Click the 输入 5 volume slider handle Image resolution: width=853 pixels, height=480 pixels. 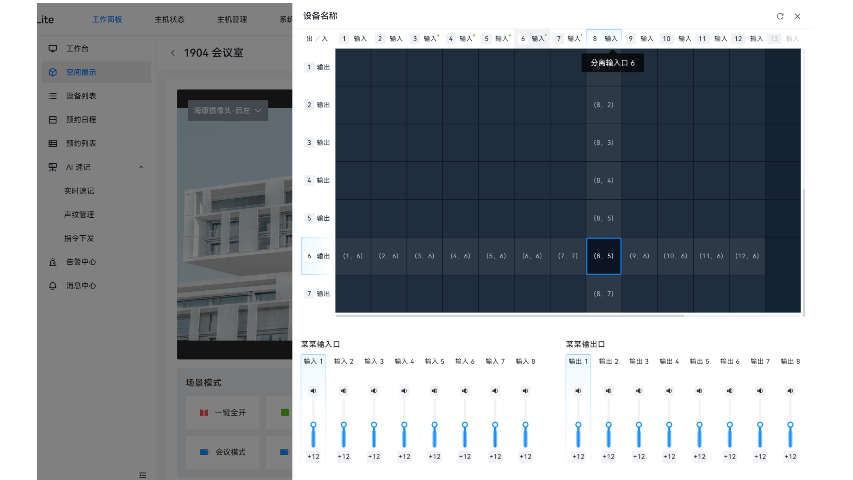click(435, 424)
